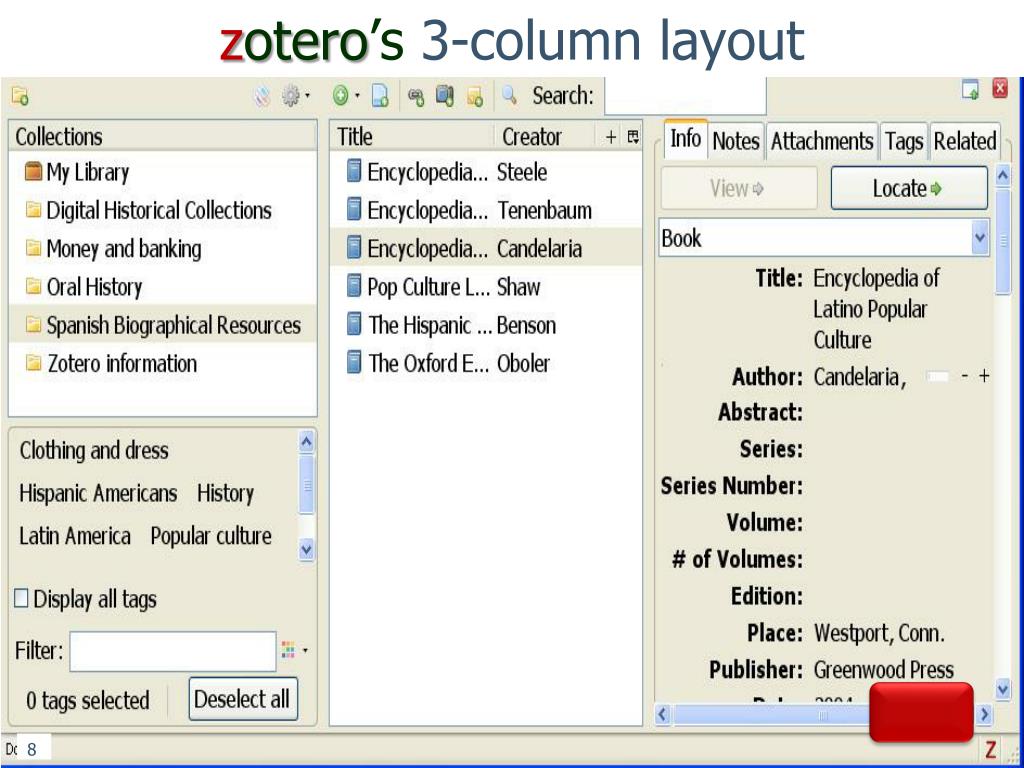Toggle author name mode box beside Candelaria

tap(937, 377)
